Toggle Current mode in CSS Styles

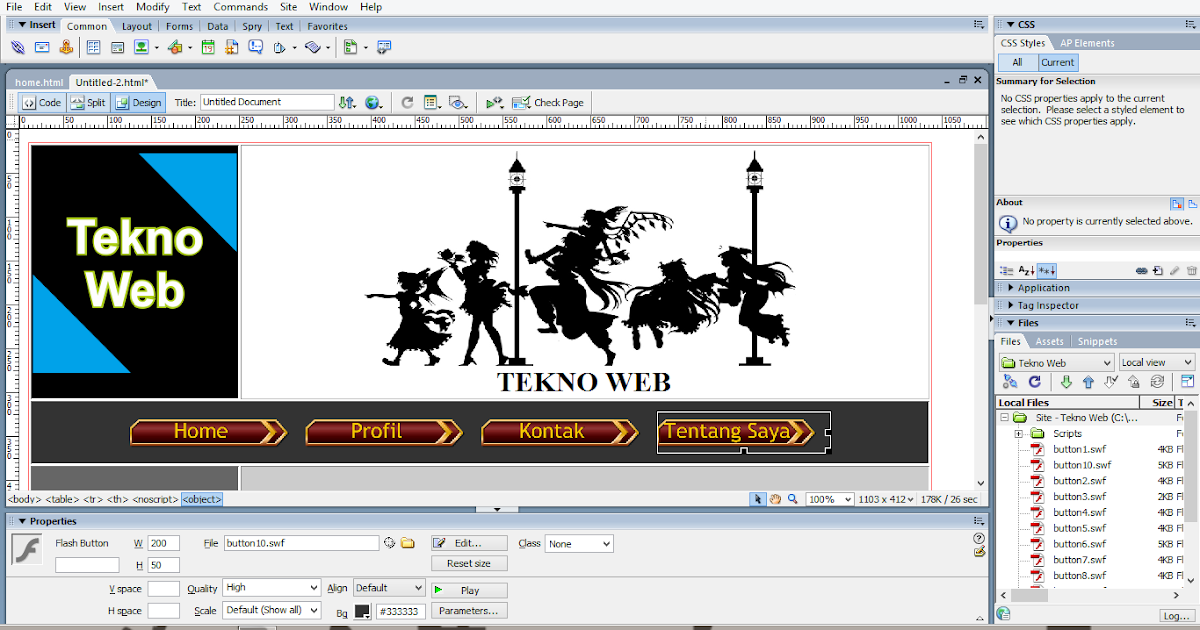tap(1058, 62)
